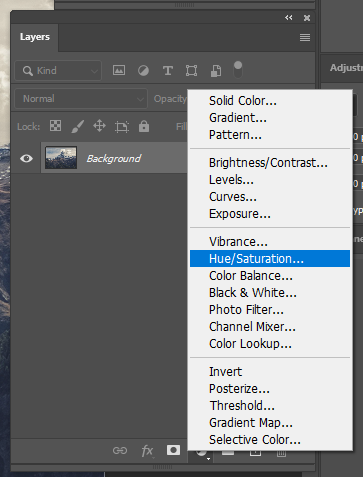Open Layers panel hamburger menu
Screen dimensions: 363x477
coord(305,37)
